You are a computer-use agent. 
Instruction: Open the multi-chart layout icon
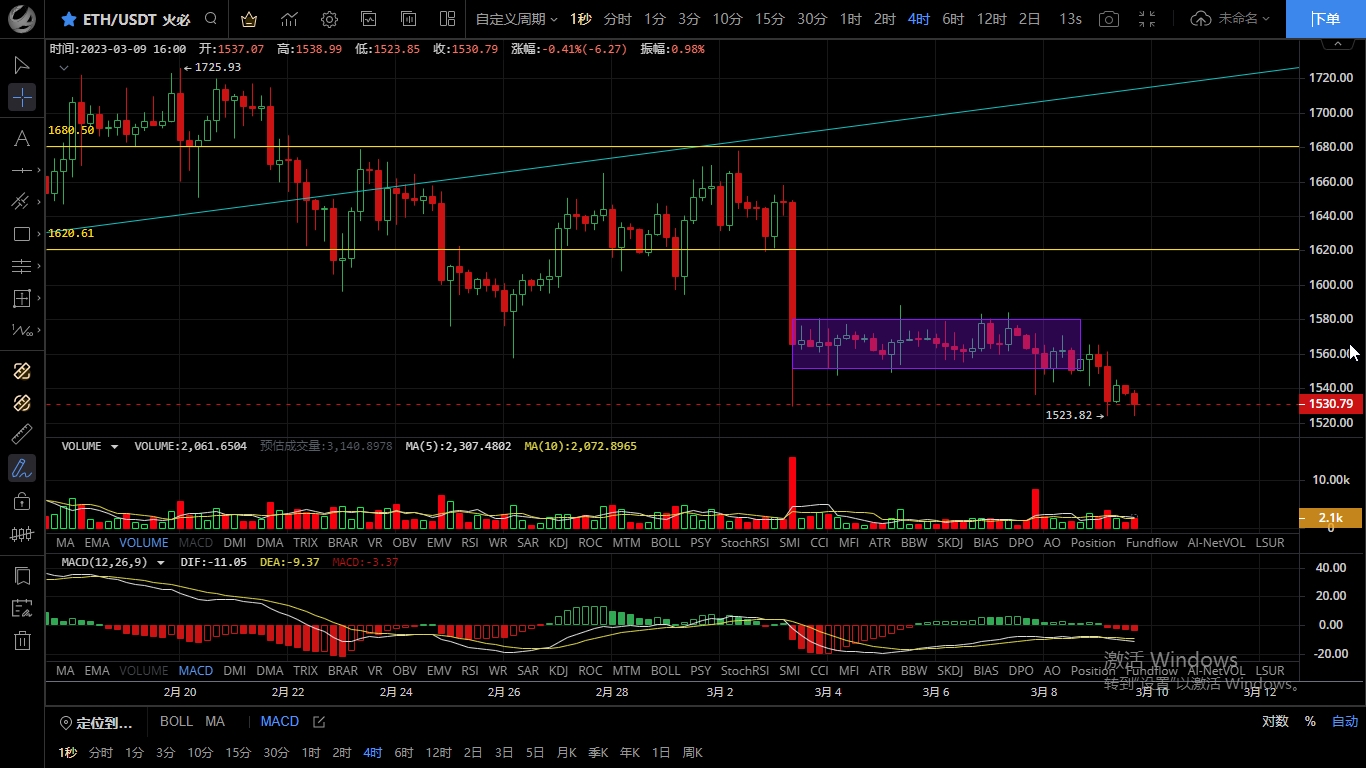point(447,19)
